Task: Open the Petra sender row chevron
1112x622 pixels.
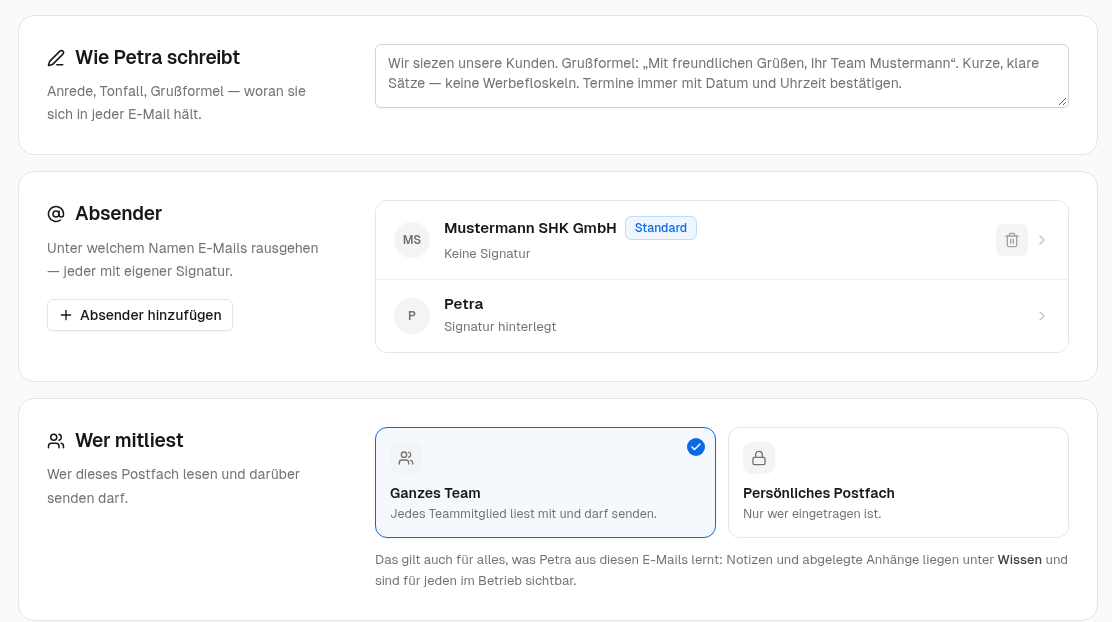Action: 1042,316
